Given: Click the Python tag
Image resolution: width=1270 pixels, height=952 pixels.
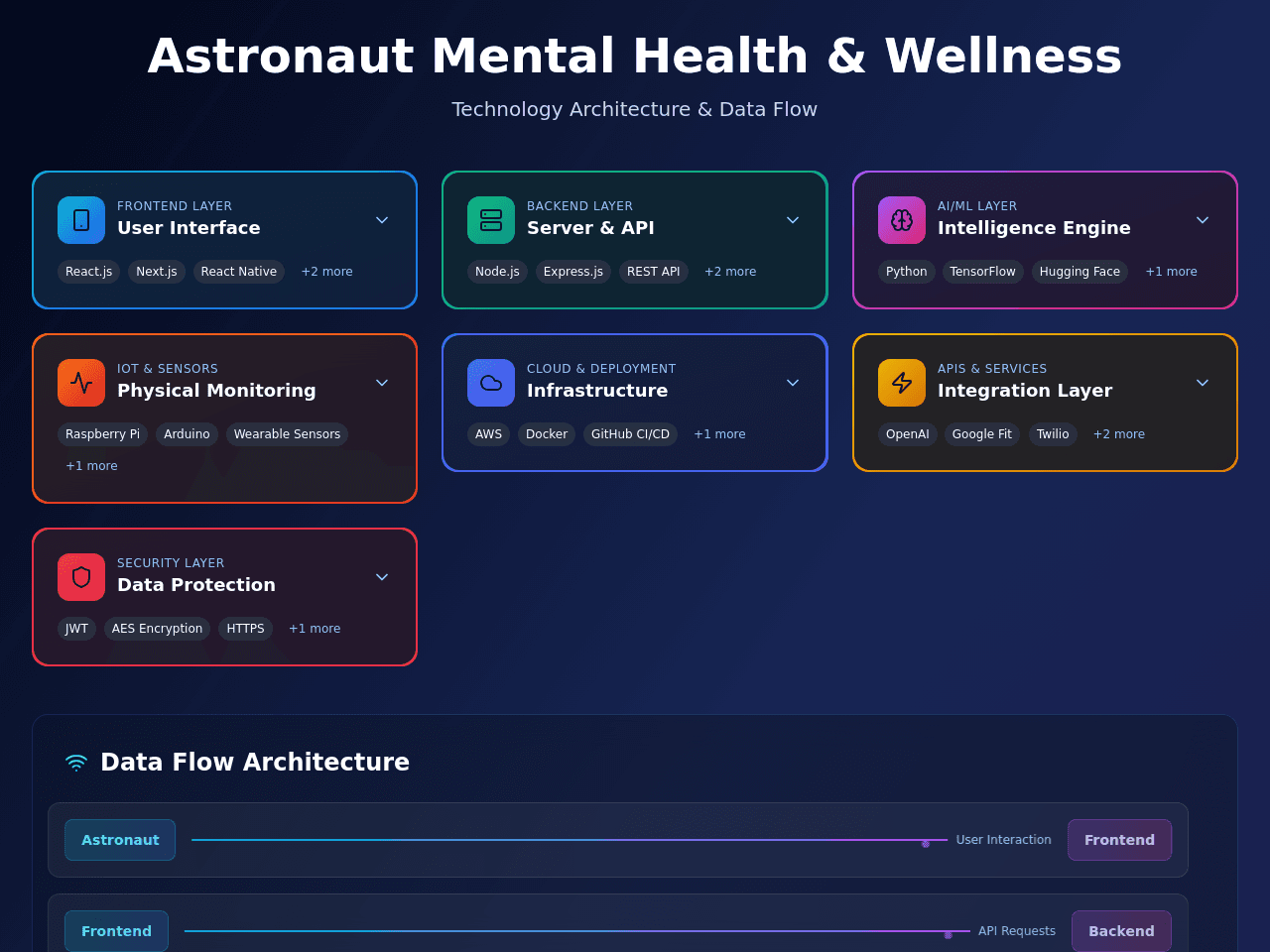Looking at the screenshot, I should [x=907, y=272].
